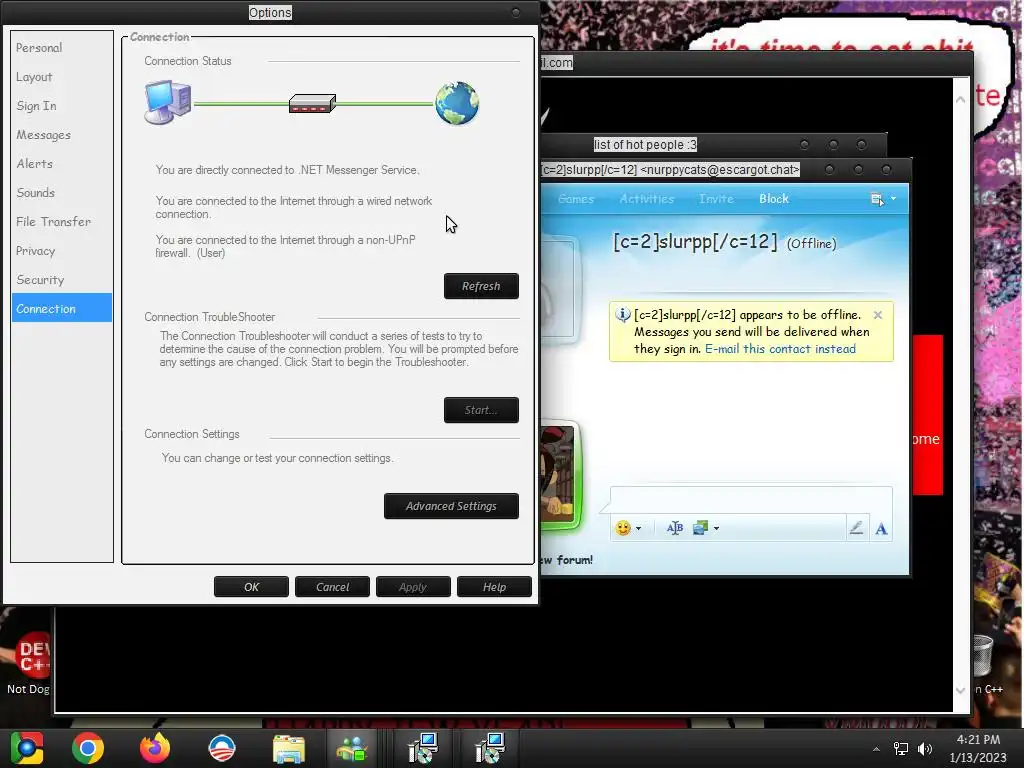Expand the emoticon dropdown arrow
The width and height of the screenshot is (1024, 768).
click(x=639, y=528)
